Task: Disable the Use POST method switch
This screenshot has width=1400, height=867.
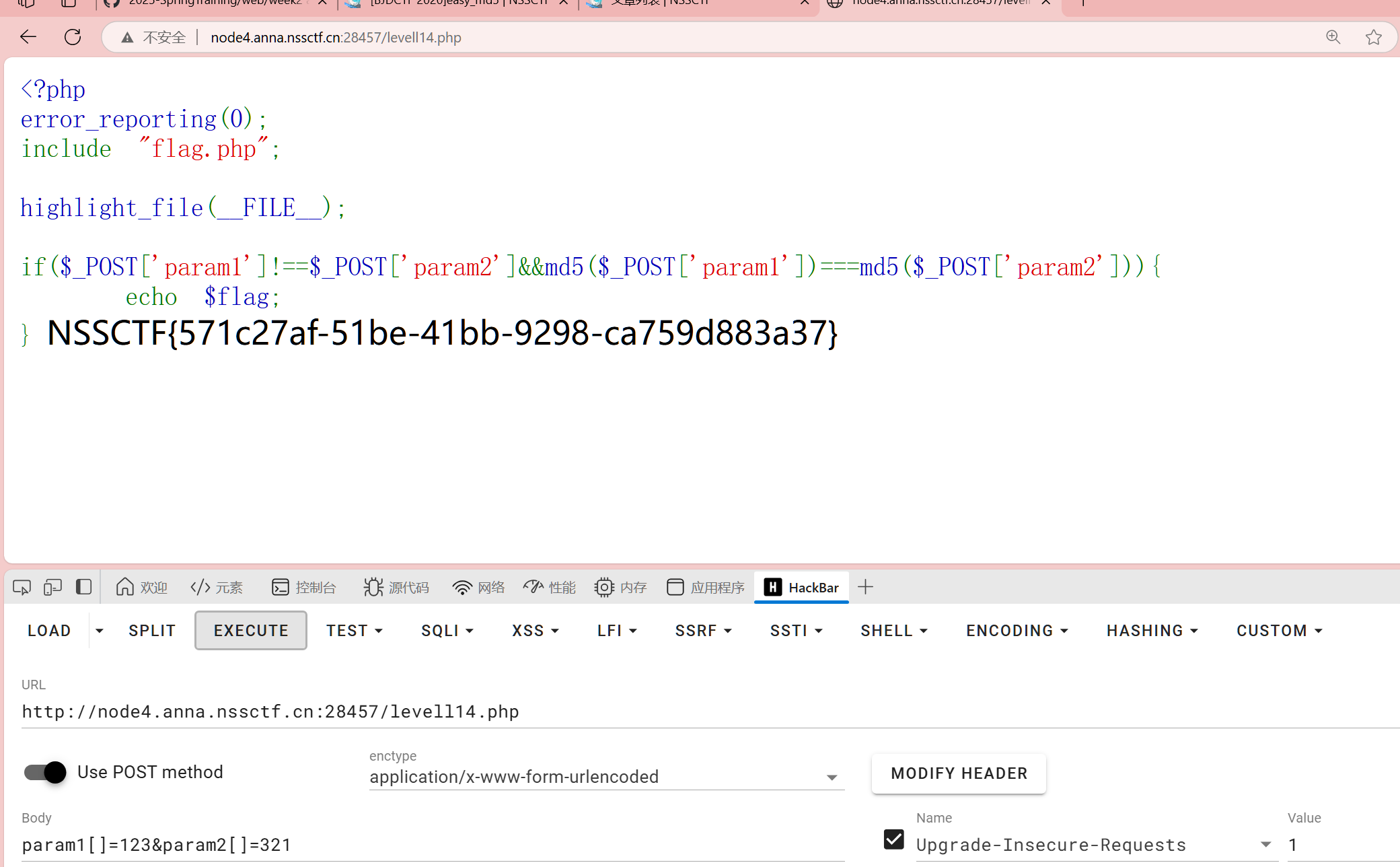Action: click(45, 772)
